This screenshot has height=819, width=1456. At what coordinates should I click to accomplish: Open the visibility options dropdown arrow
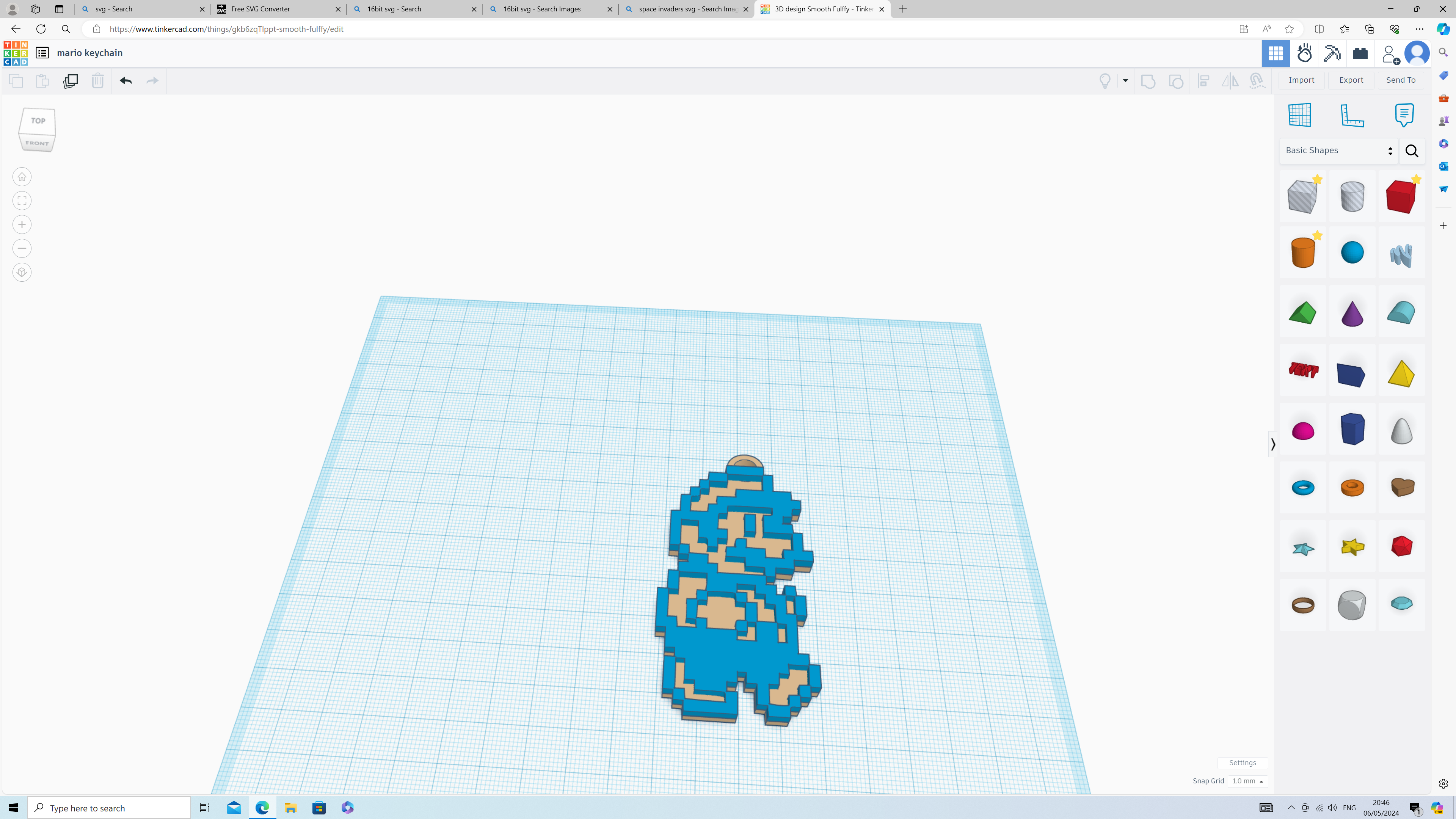point(1125,81)
